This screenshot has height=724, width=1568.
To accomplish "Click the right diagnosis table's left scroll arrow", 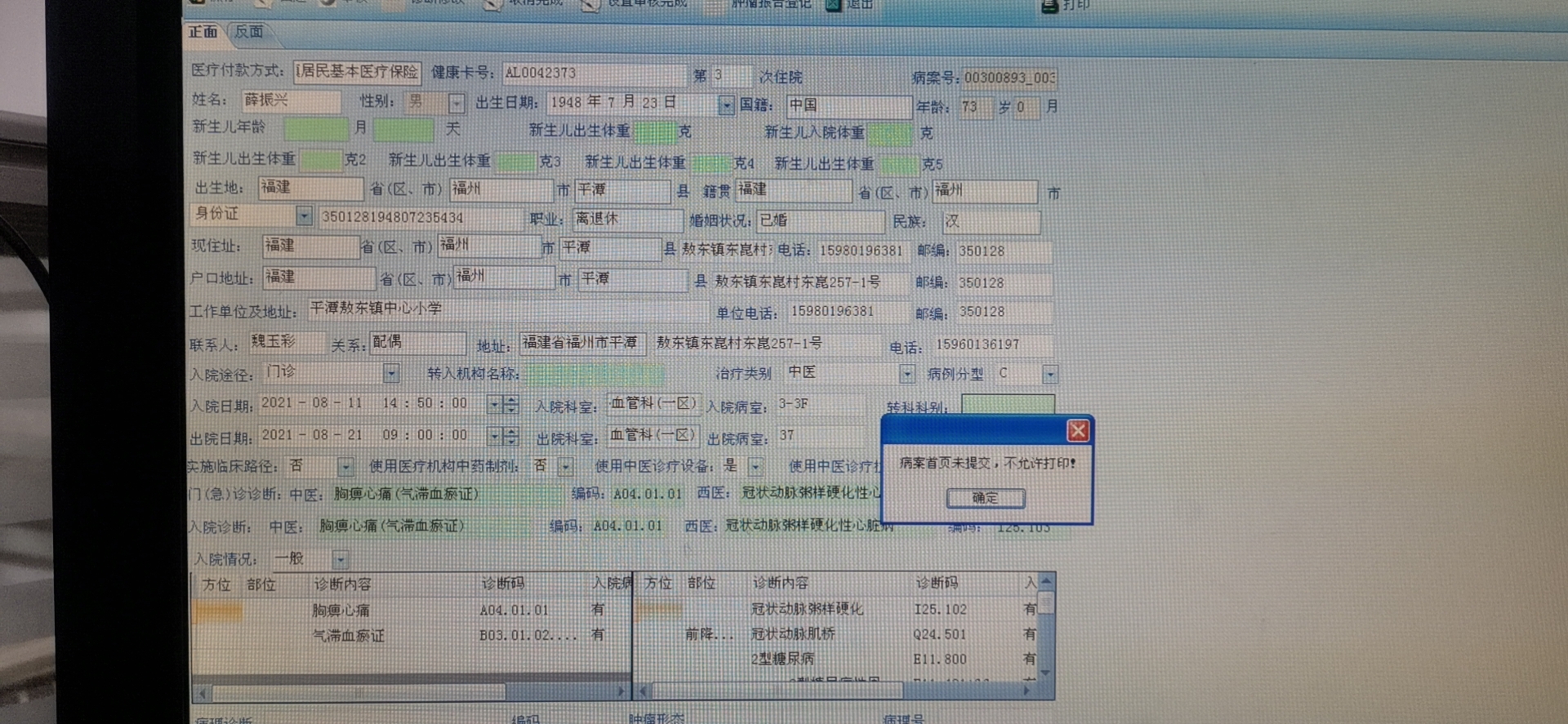I will coord(643,691).
